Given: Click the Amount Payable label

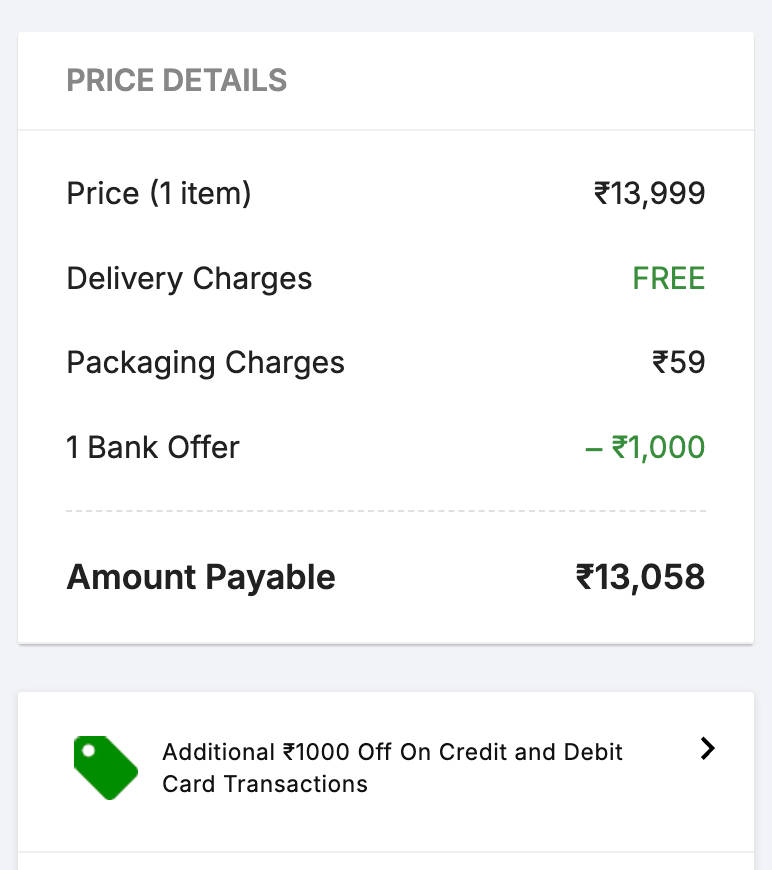Looking at the screenshot, I should point(201,577).
